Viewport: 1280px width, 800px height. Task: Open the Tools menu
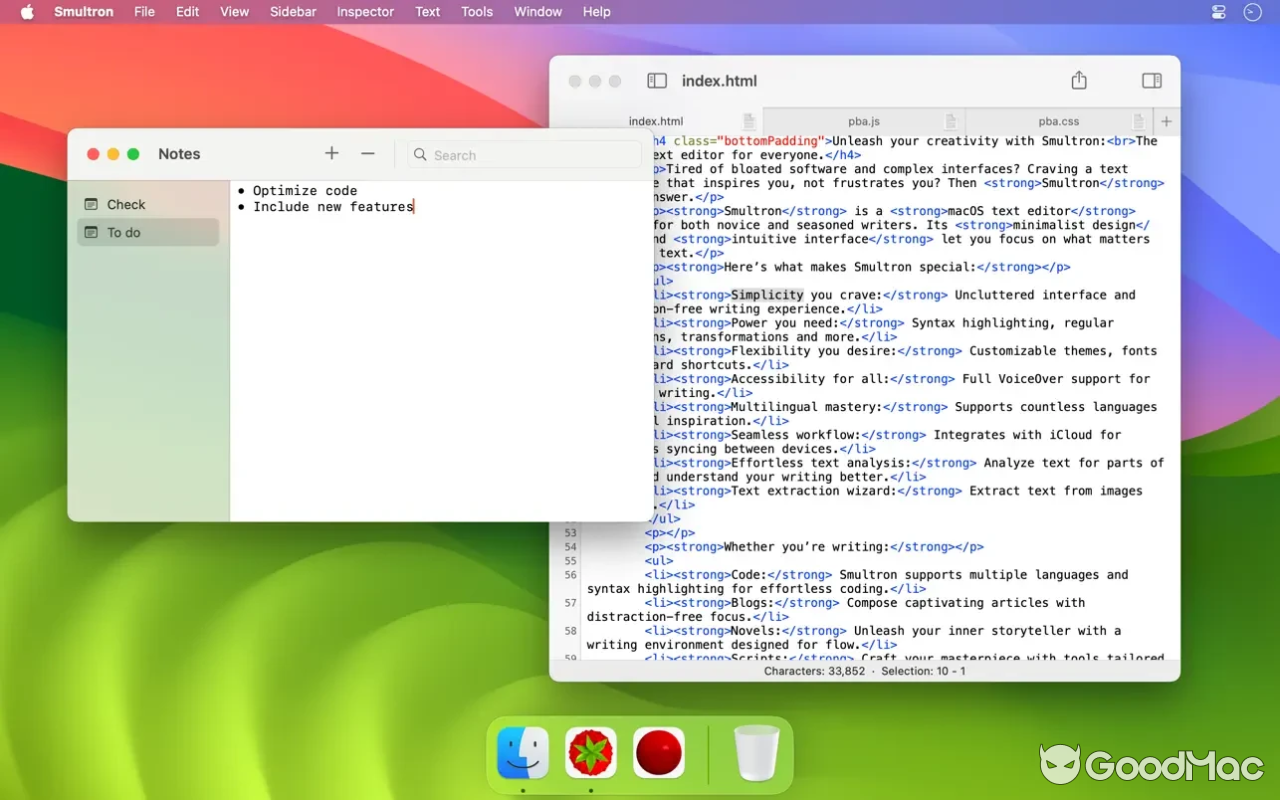click(476, 12)
